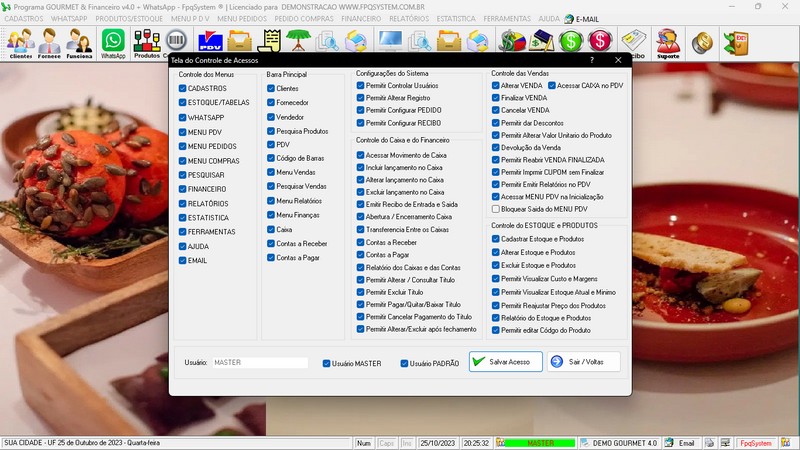Viewport: 800px width, 450px height.
Task: Click the help question mark in dialog title
Action: pos(592,60)
